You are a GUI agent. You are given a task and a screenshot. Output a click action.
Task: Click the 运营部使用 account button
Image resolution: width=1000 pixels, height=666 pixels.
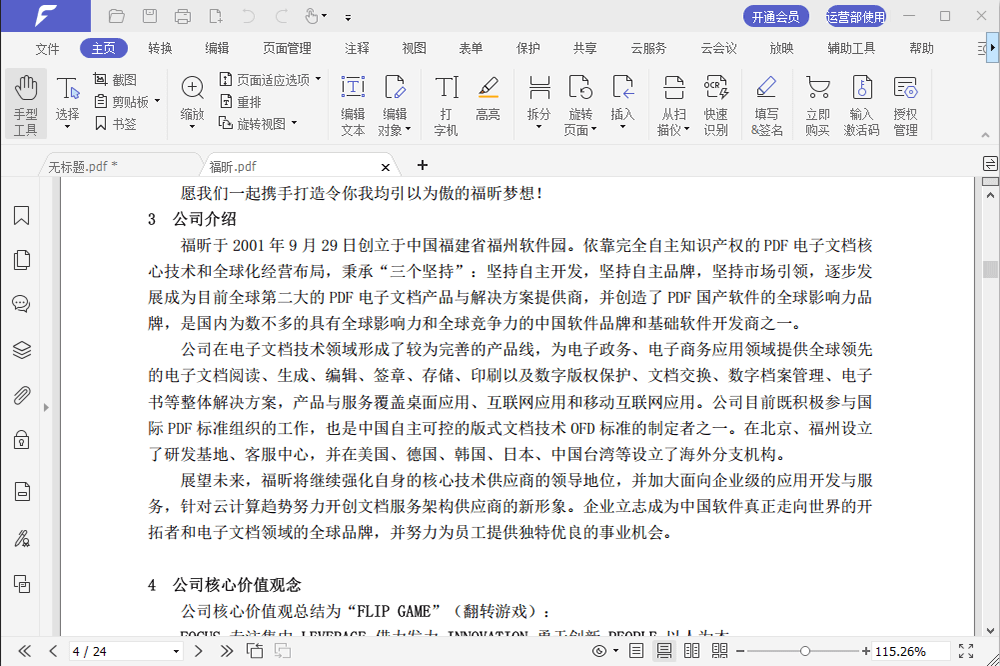click(x=855, y=17)
